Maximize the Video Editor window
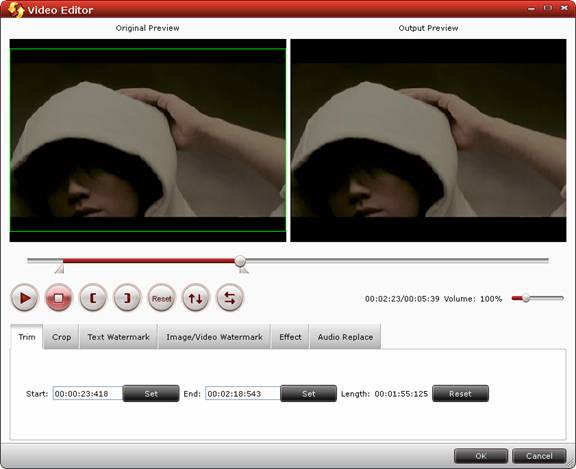Image resolution: width=576 pixels, height=469 pixels. pos(548,8)
